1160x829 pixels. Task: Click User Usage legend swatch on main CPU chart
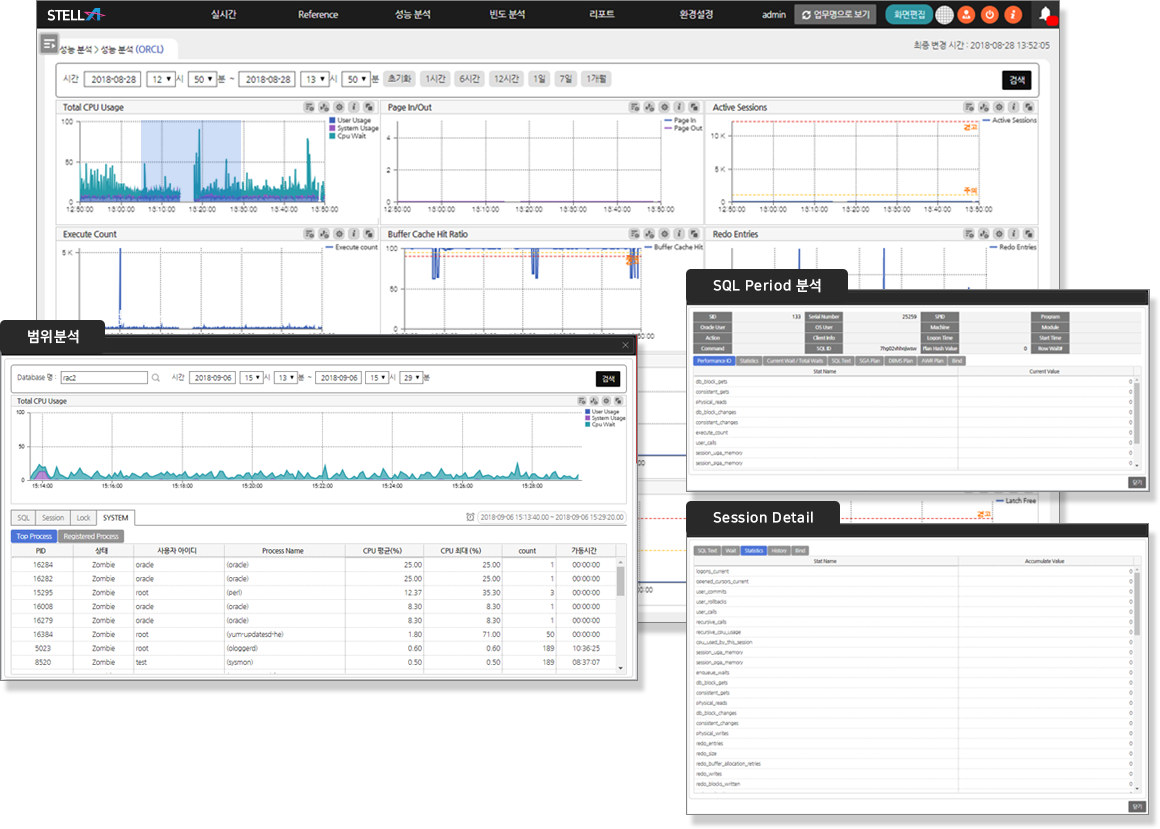tap(333, 120)
